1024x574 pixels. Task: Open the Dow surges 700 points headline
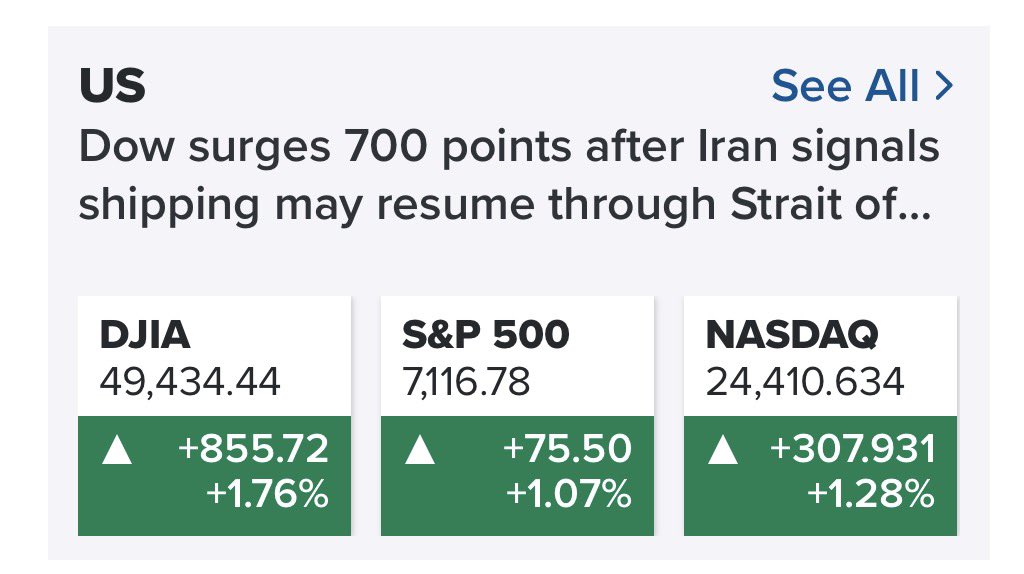click(509, 147)
